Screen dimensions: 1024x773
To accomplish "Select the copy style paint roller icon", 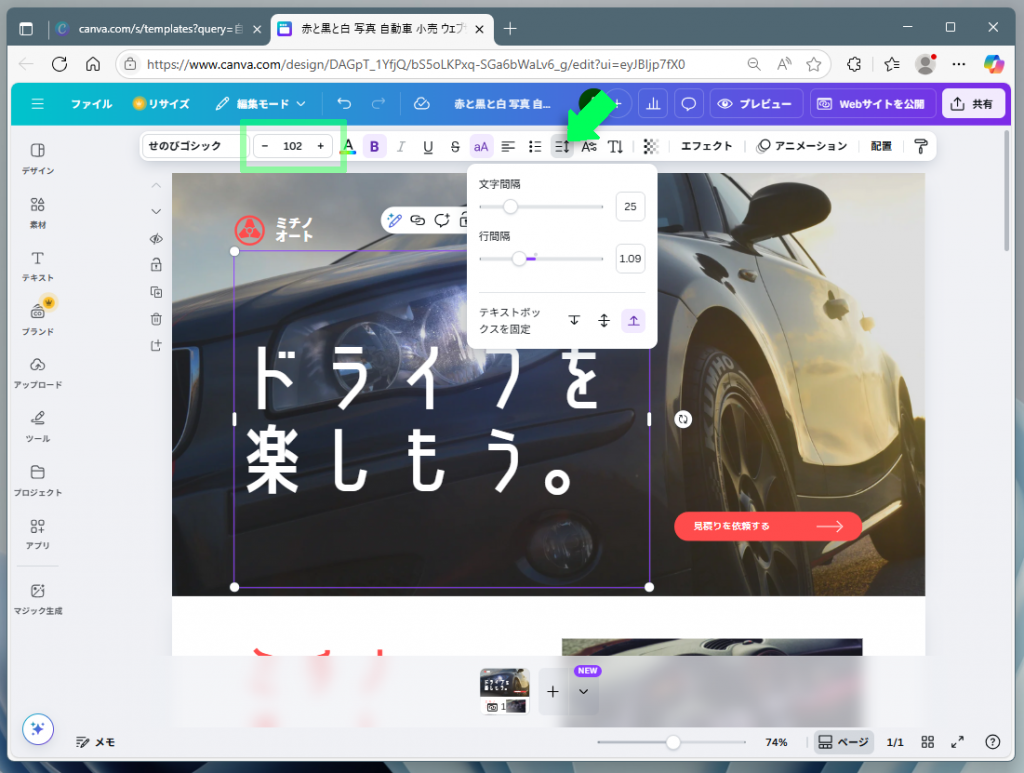I will pyautogui.click(x=920, y=146).
